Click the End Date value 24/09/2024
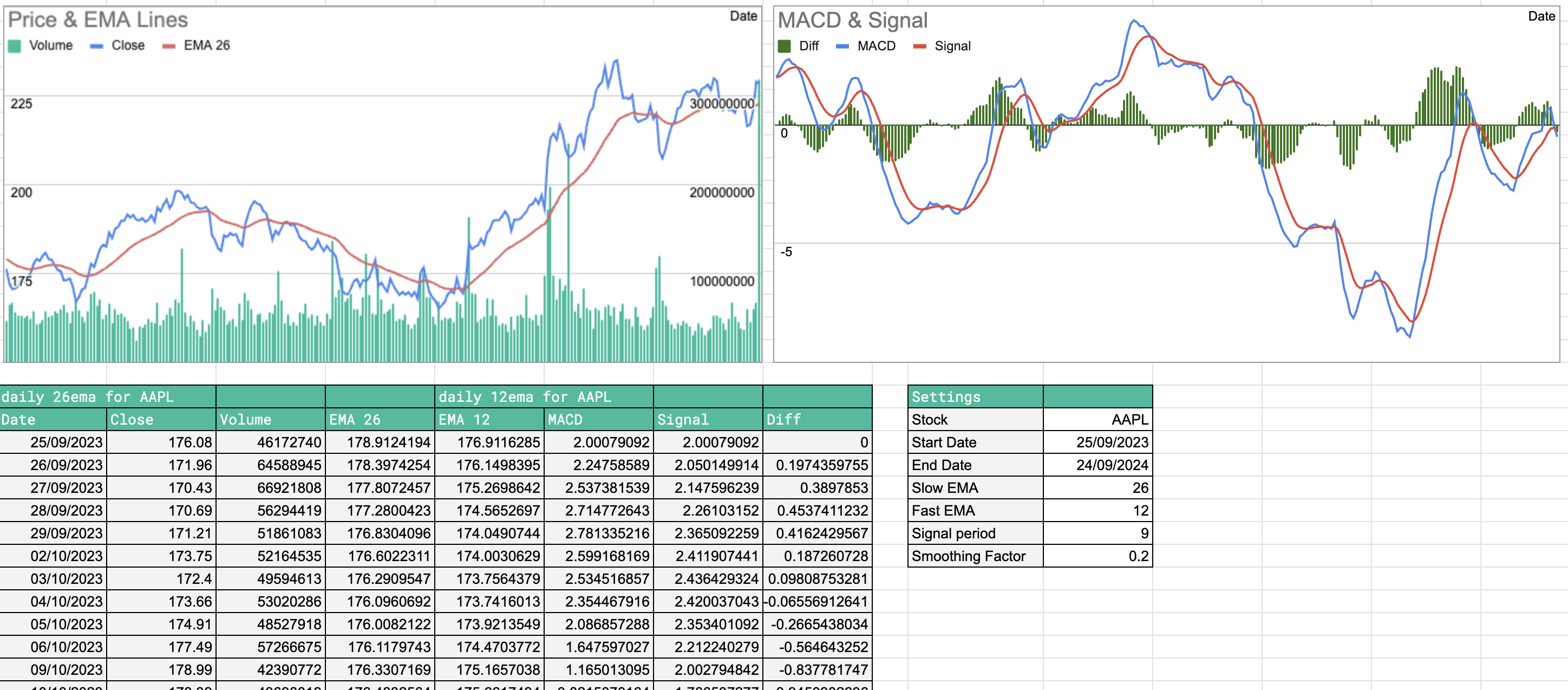 point(1097,465)
